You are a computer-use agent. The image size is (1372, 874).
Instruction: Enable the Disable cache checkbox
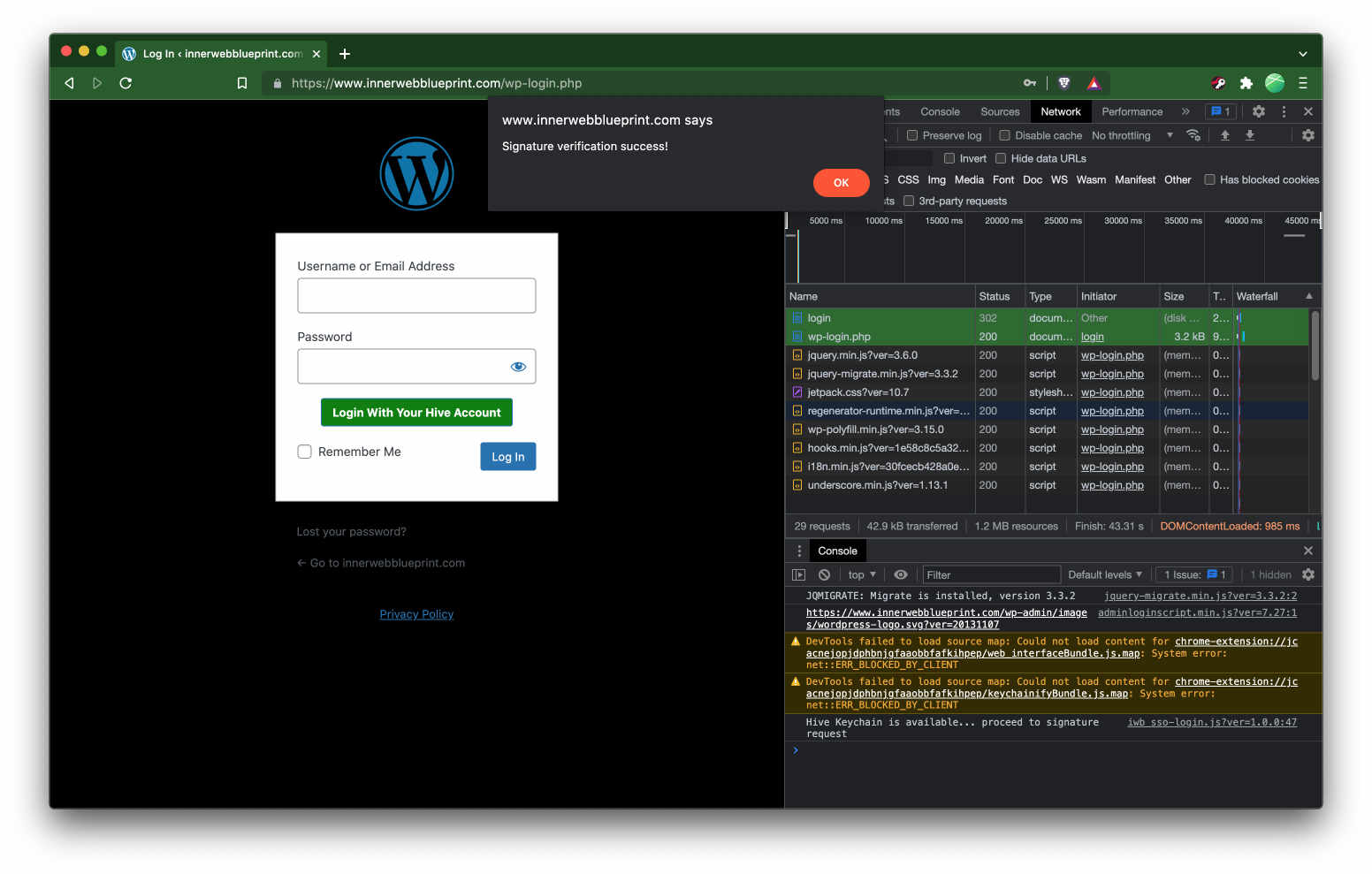(1004, 135)
